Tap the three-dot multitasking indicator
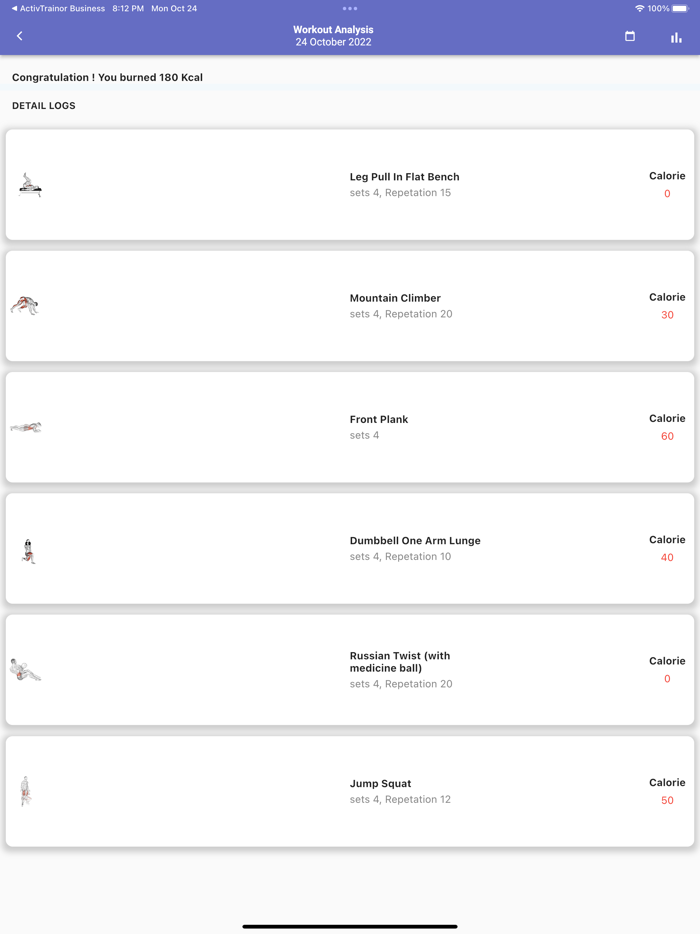Image resolution: width=700 pixels, height=934 pixels. click(x=350, y=9)
